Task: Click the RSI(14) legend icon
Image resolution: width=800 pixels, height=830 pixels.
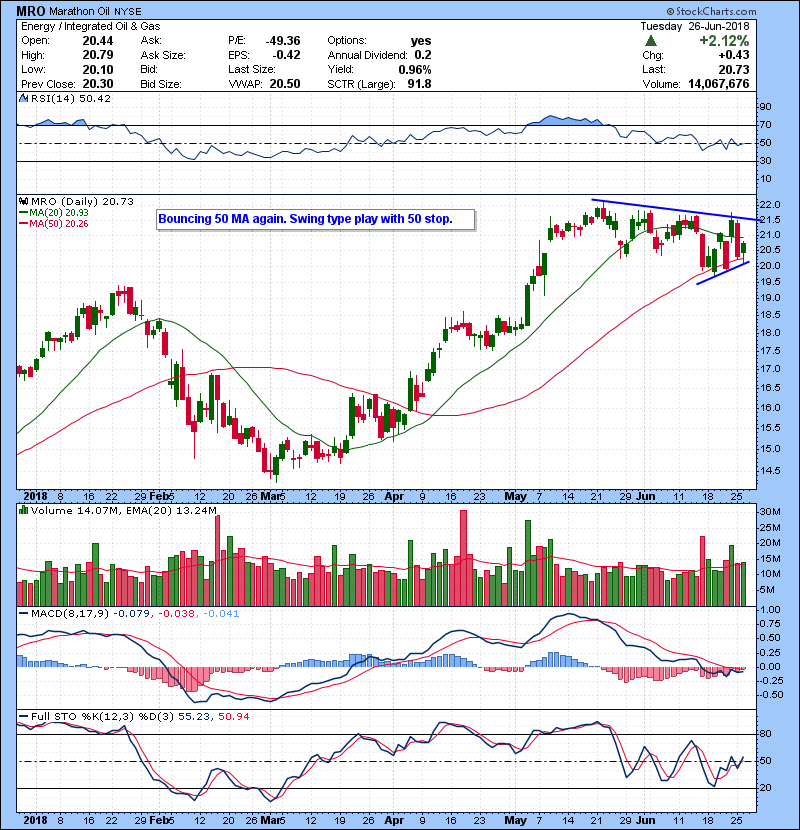Action: [24, 99]
